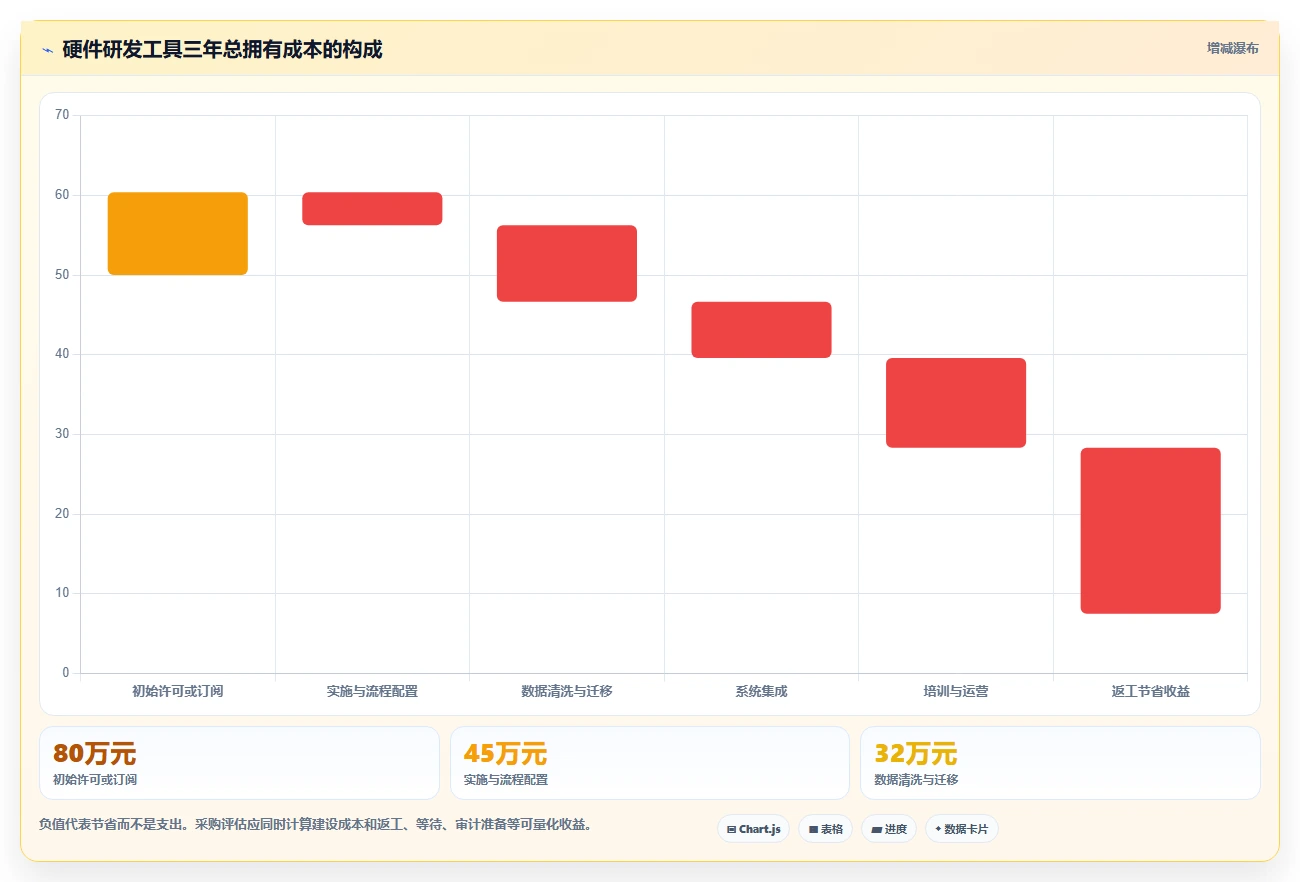
Task: Click x-axis label 实施与流程配置
Action: (x=372, y=691)
